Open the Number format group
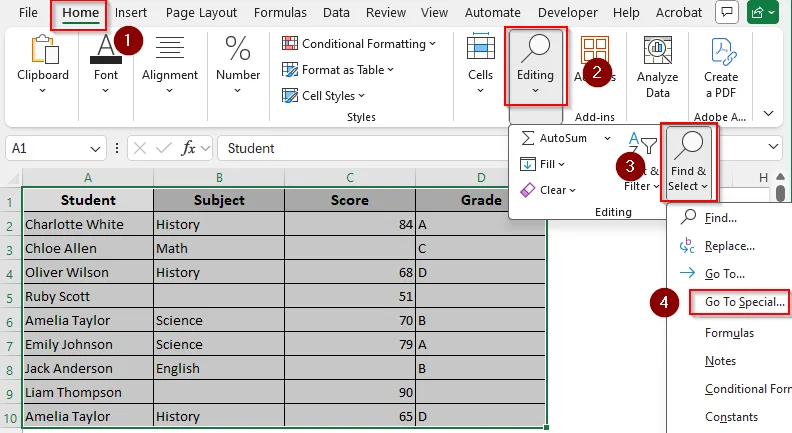Viewport: 792px width, 433px height. (237, 64)
